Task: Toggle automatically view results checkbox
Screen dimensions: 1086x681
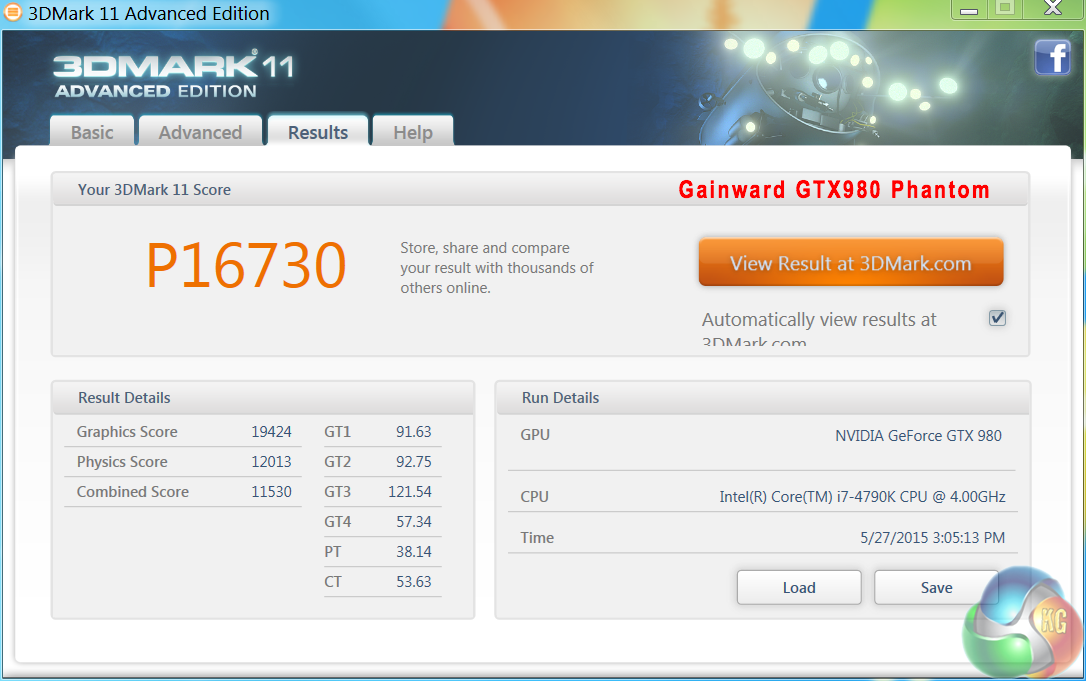Action: pyautogui.click(x=997, y=318)
